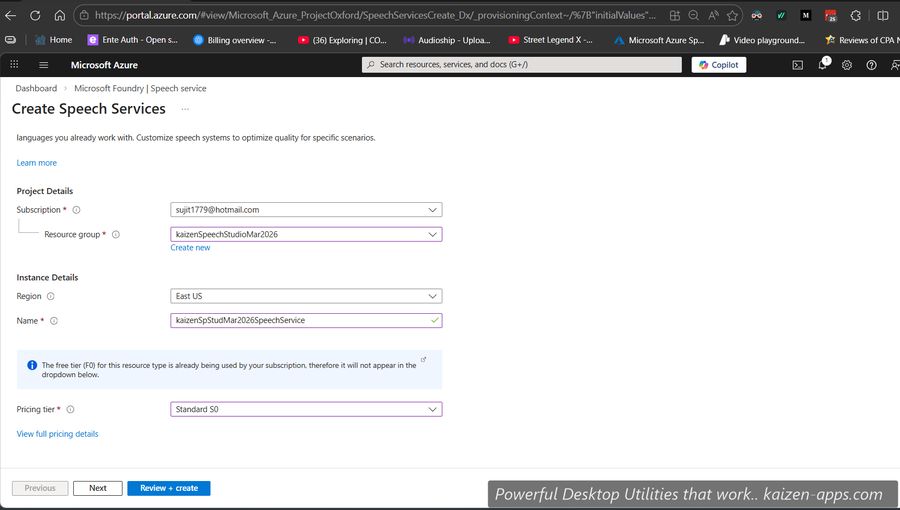
Task: Open the Resource group dropdown
Action: pos(306,235)
